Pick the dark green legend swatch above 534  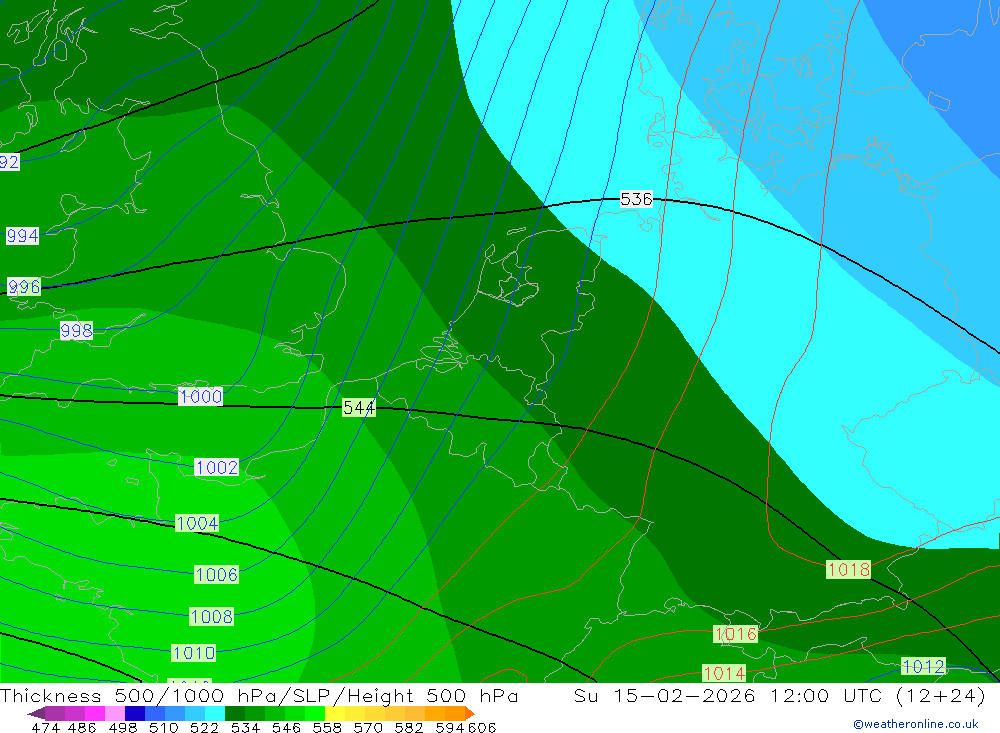pyautogui.click(x=235, y=713)
